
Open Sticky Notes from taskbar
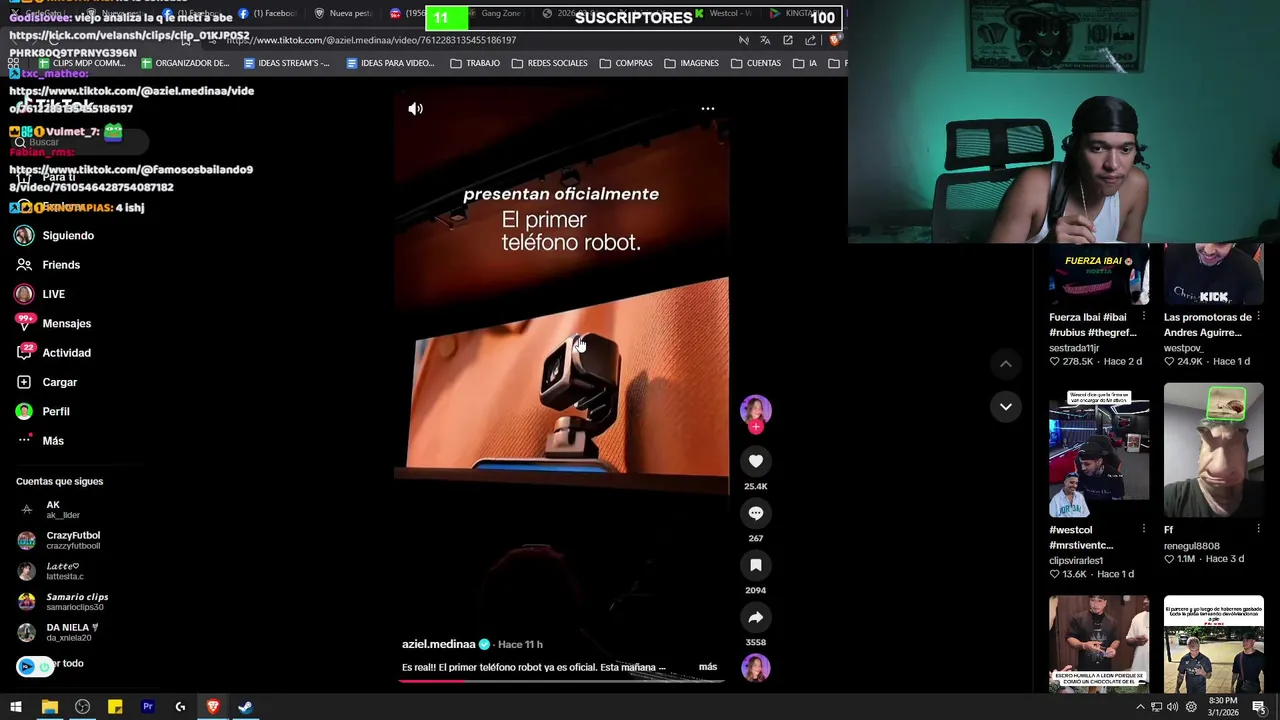[115, 707]
